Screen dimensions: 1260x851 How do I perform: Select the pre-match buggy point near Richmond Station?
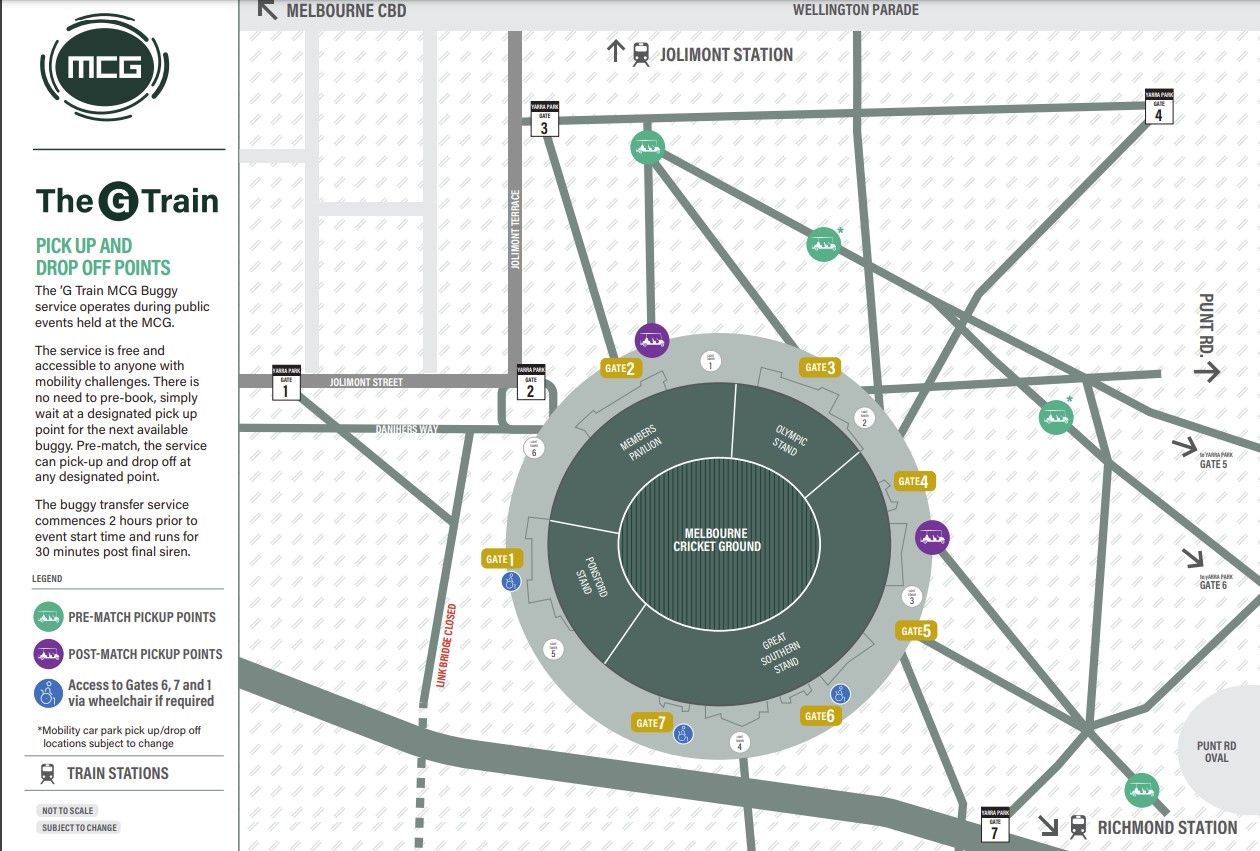1141,791
